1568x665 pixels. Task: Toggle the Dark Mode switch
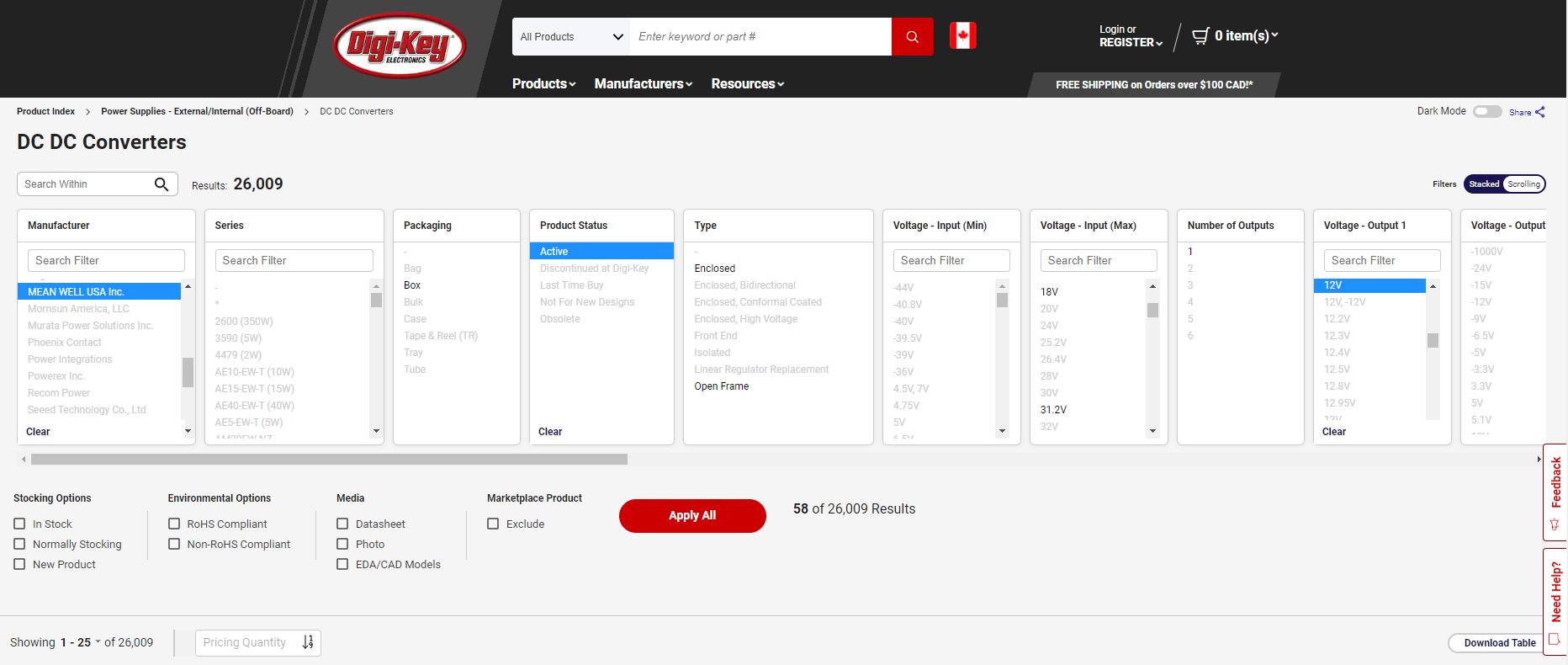tap(1486, 112)
